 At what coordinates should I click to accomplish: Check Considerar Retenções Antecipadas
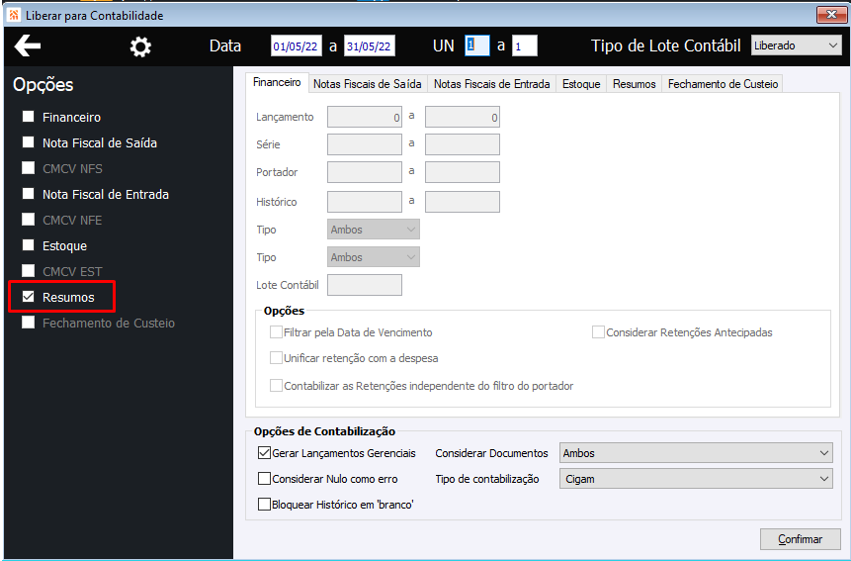tap(598, 332)
